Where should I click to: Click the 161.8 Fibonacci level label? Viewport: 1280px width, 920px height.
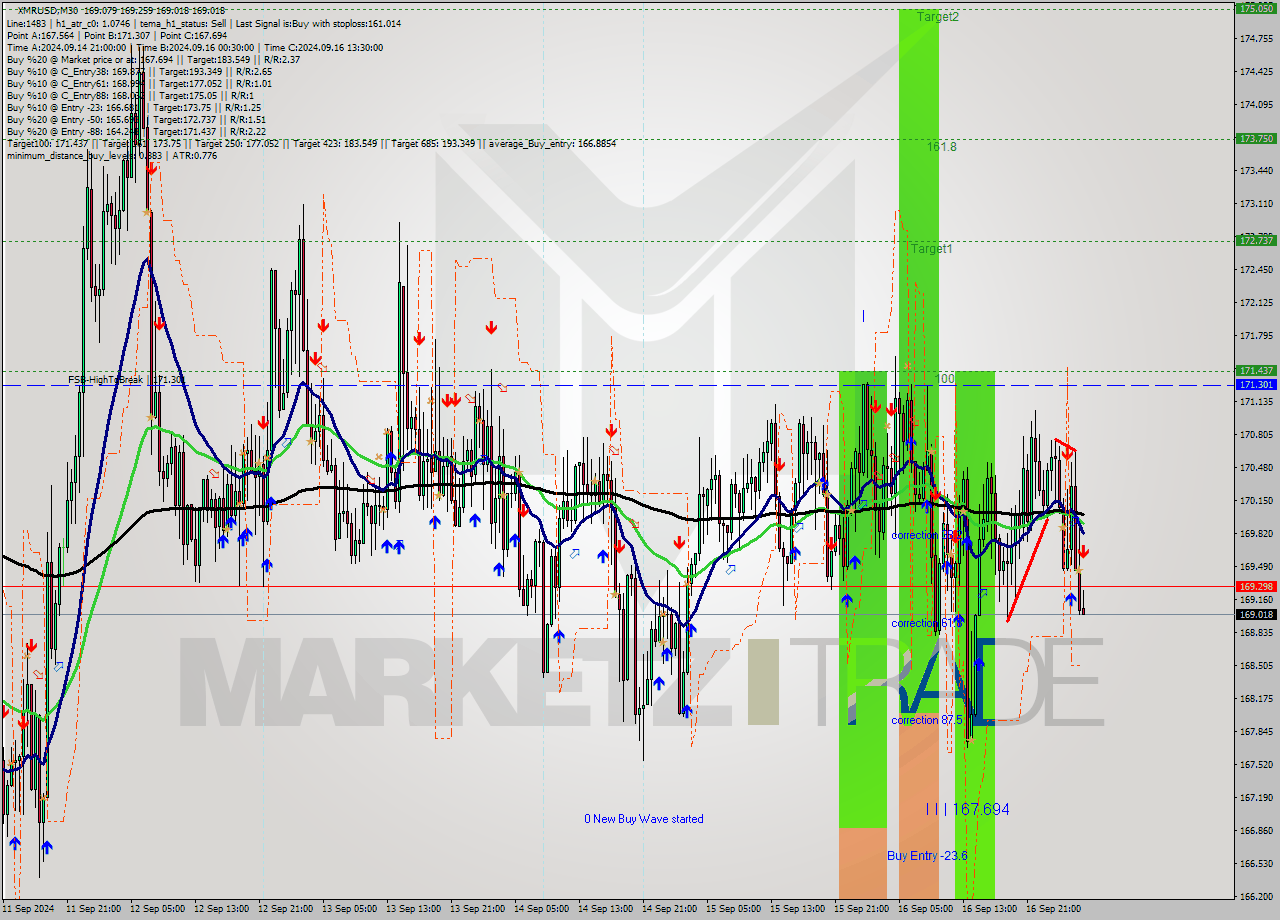click(941, 146)
